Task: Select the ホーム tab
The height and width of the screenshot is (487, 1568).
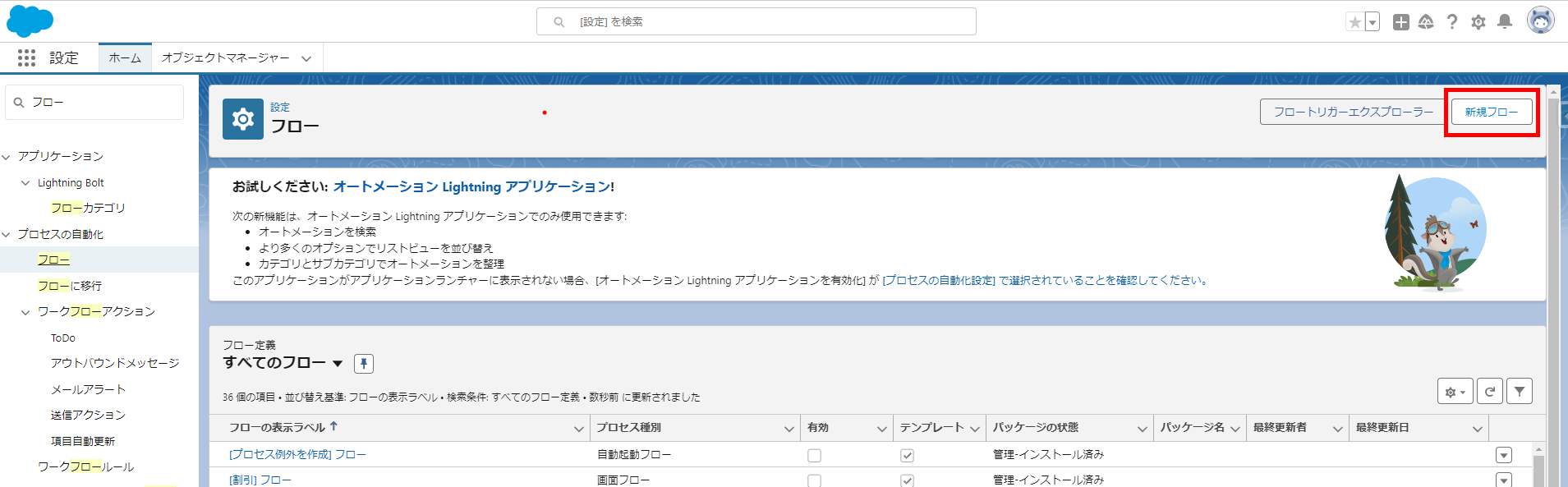Action: pyautogui.click(x=125, y=57)
